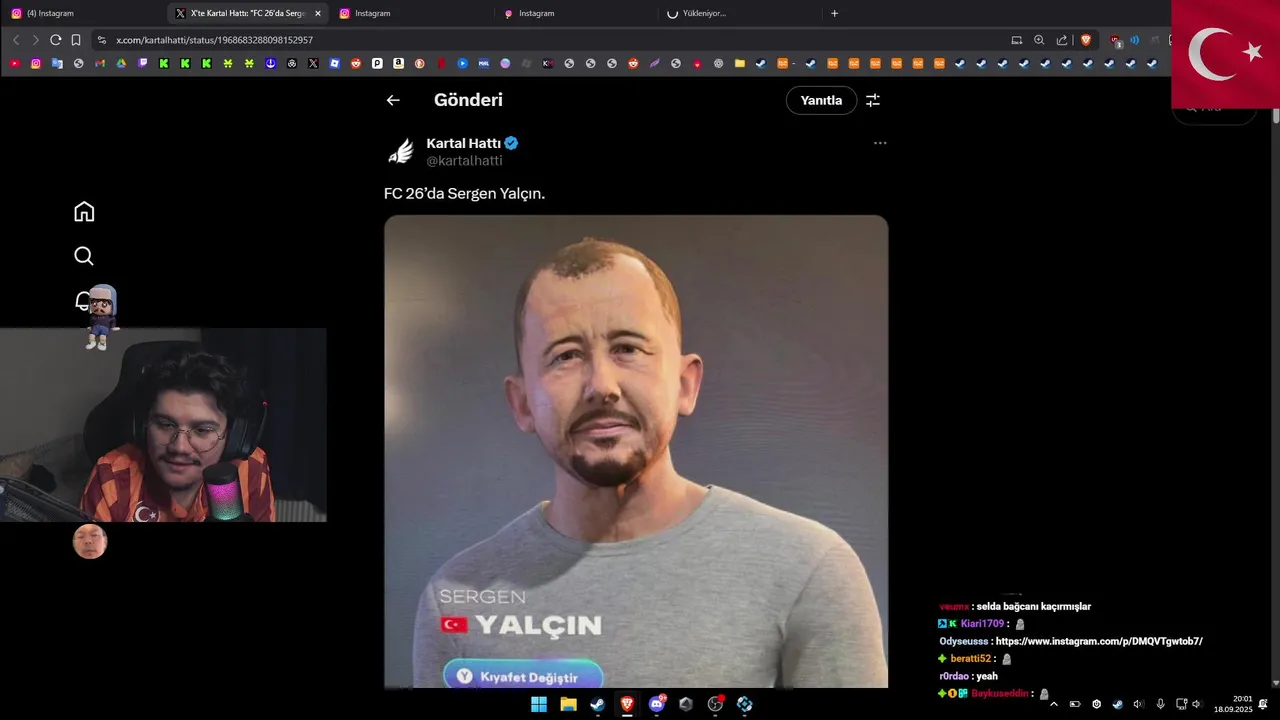
Task: Click the Yanıtla reply button
Action: point(821,100)
